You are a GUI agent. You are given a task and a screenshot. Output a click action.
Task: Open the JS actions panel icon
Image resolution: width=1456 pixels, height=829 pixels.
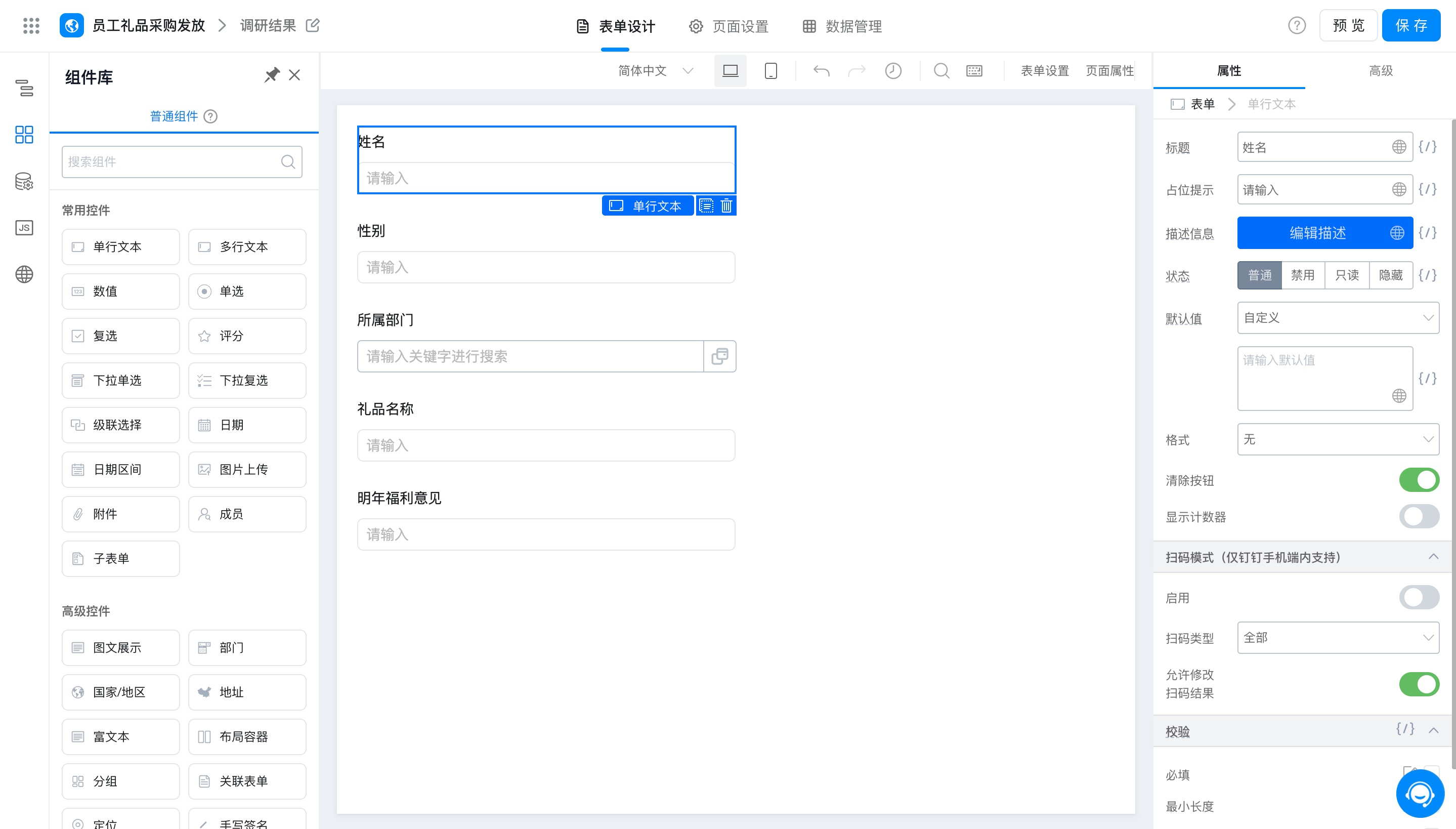coord(24,228)
